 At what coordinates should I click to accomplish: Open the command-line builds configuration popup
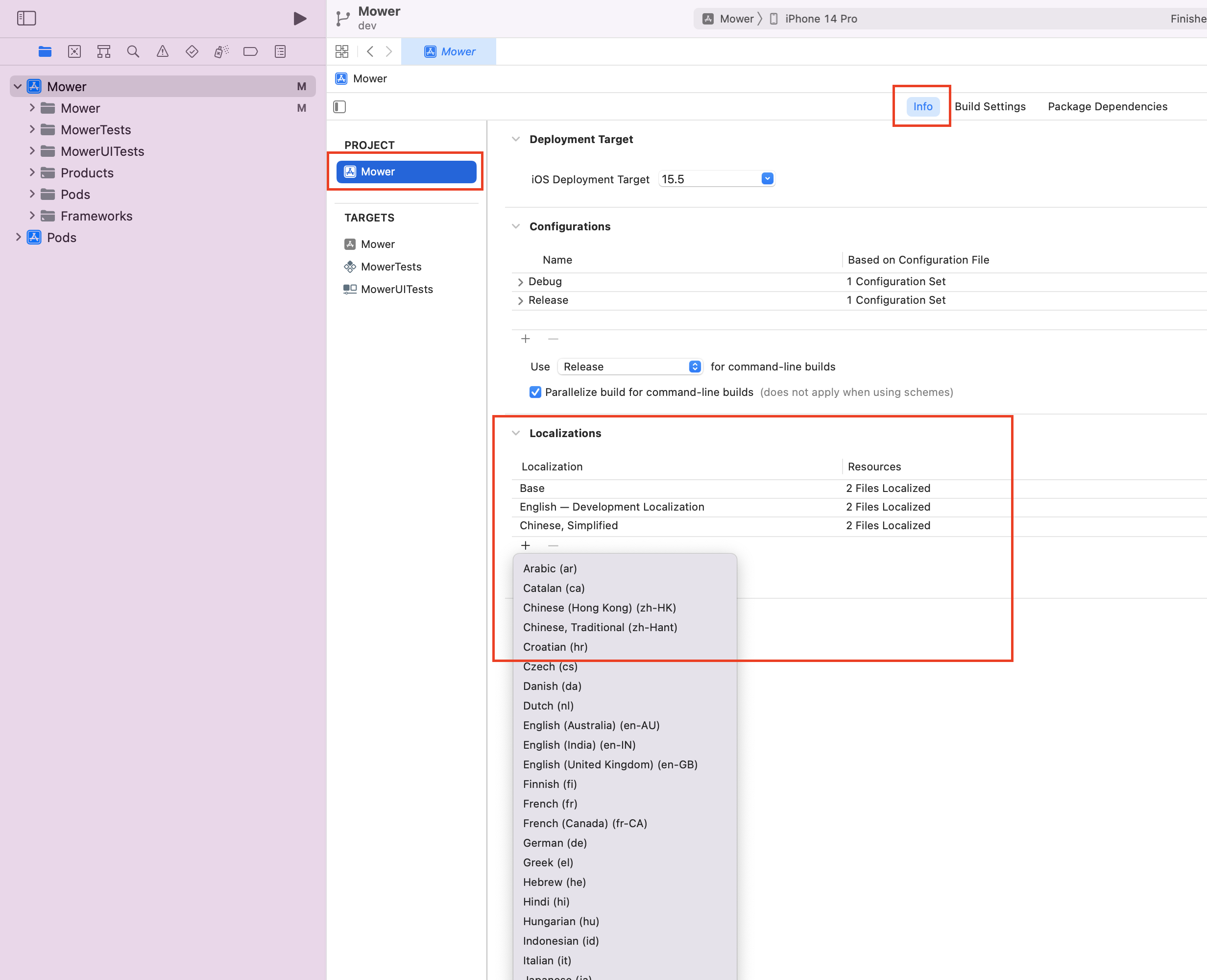tap(630, 367)
